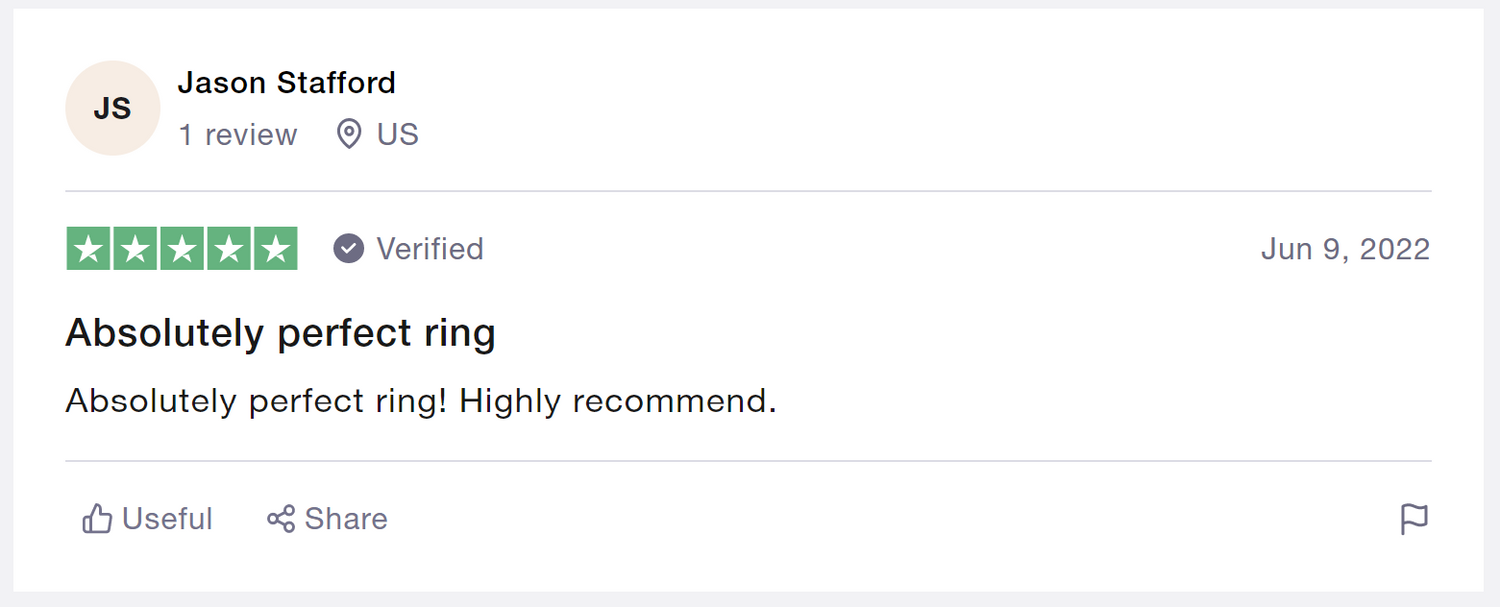Click the JS profile avatar

point(112,108)
